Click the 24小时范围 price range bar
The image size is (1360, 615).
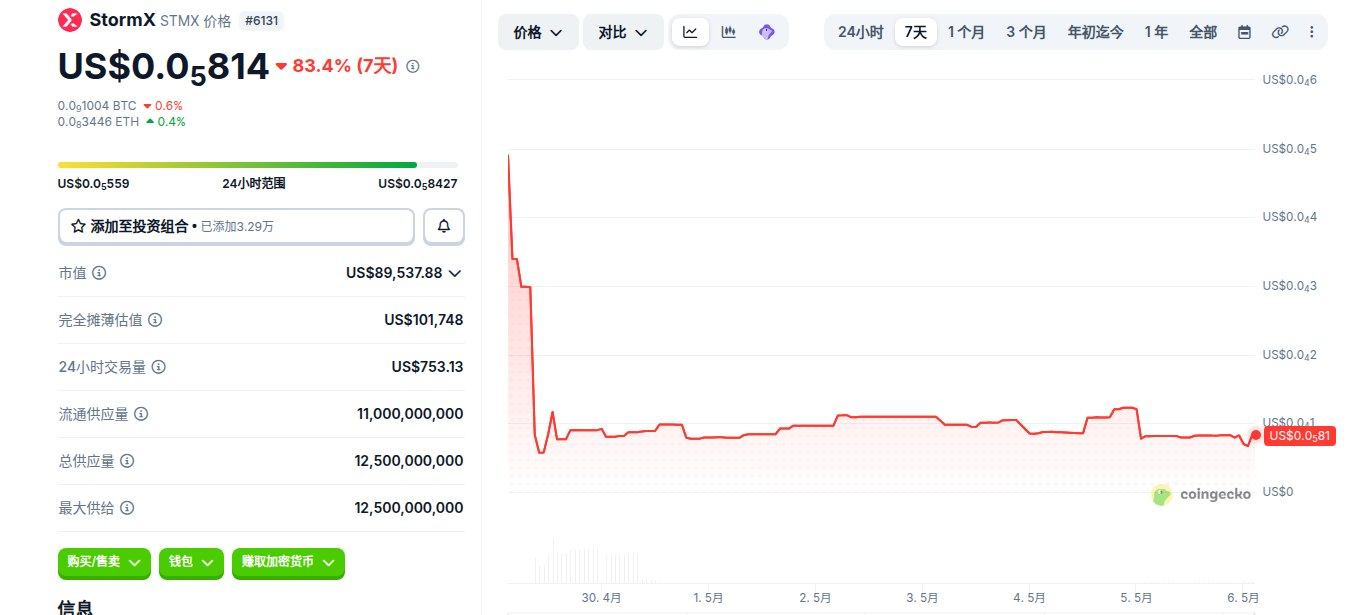pos(258,165)
